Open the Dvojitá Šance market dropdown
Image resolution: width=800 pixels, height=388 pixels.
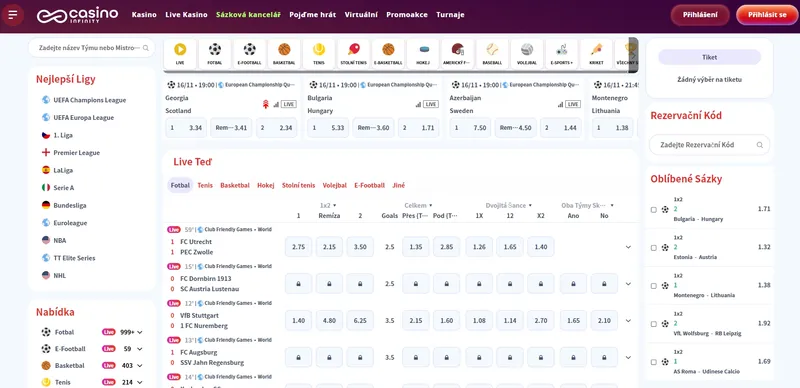[x=509, y=205]
